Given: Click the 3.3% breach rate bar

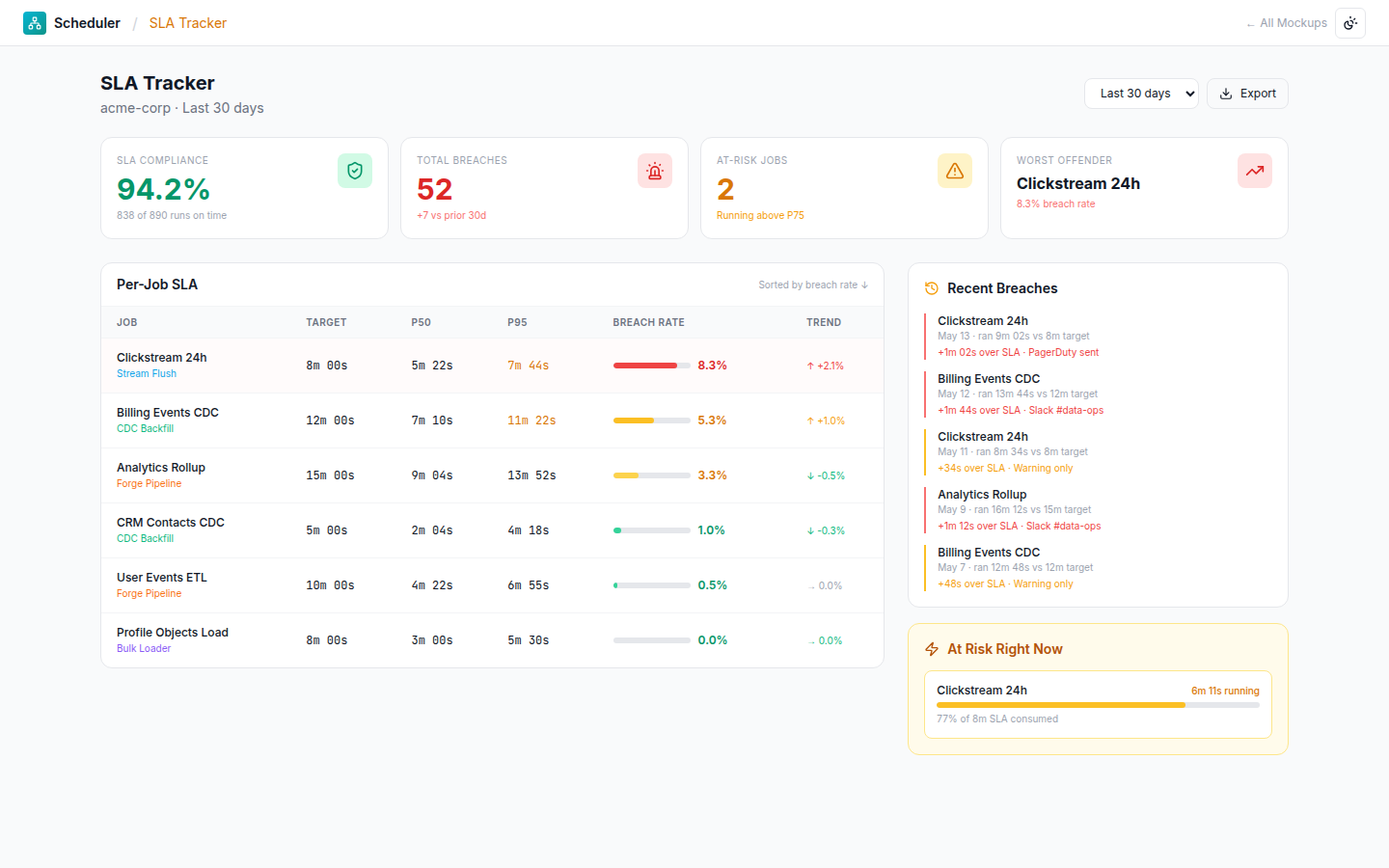Looking at the screenshot, I should pyautogui.click(x=651, y=475).
